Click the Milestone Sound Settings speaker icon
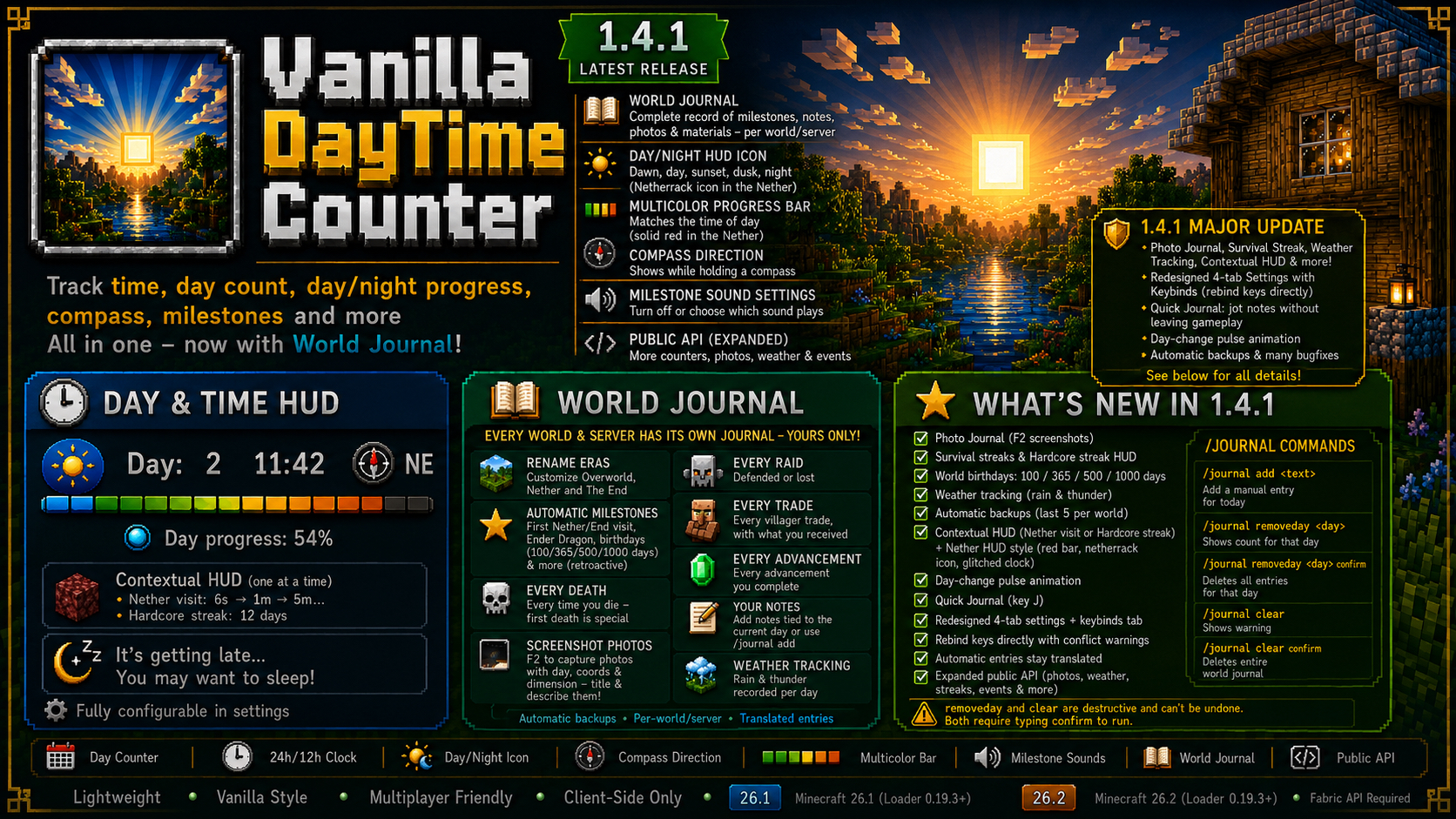 tap(600, 300)
